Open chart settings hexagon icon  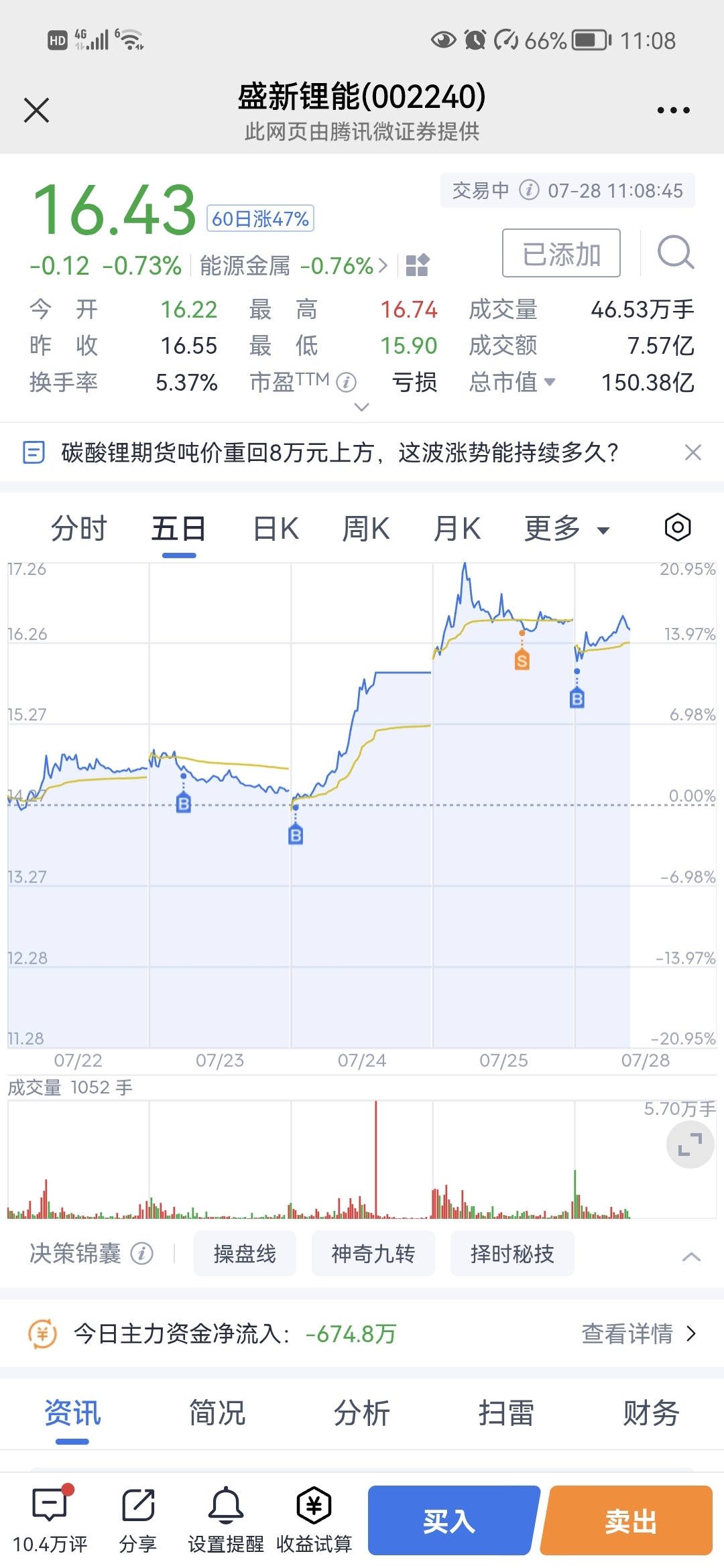point(678,527)
